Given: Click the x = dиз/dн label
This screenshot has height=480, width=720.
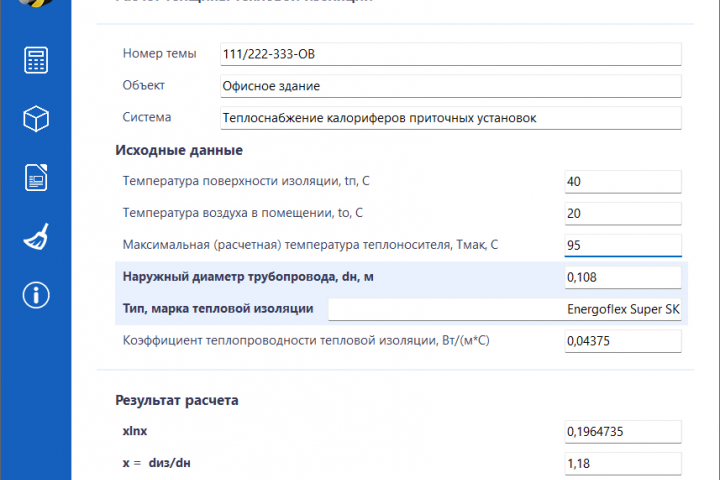Looking at the screenshot, I should (157, 463).
